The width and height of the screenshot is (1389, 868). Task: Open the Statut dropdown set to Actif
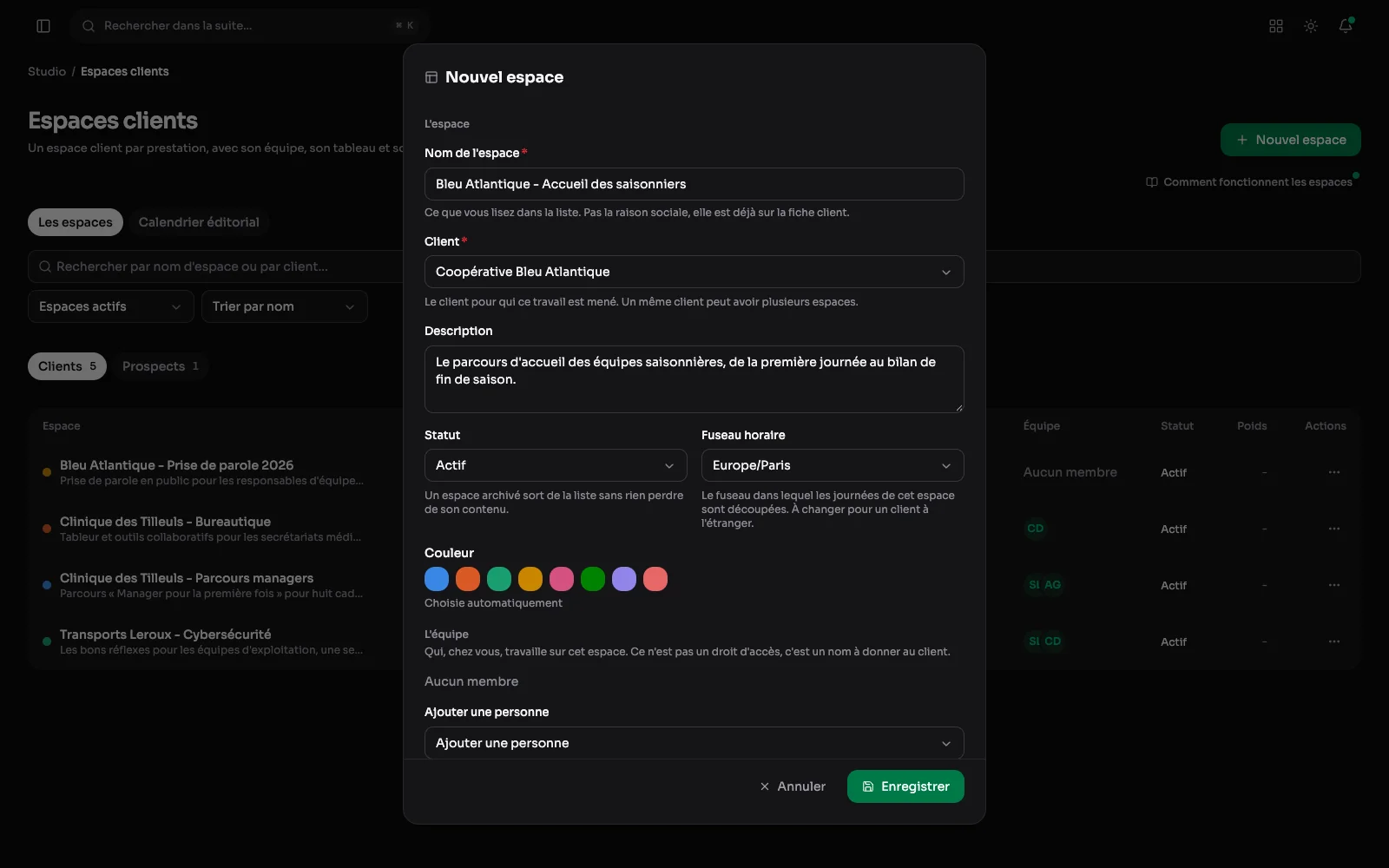pyautogui.click(x=556, y=465)
